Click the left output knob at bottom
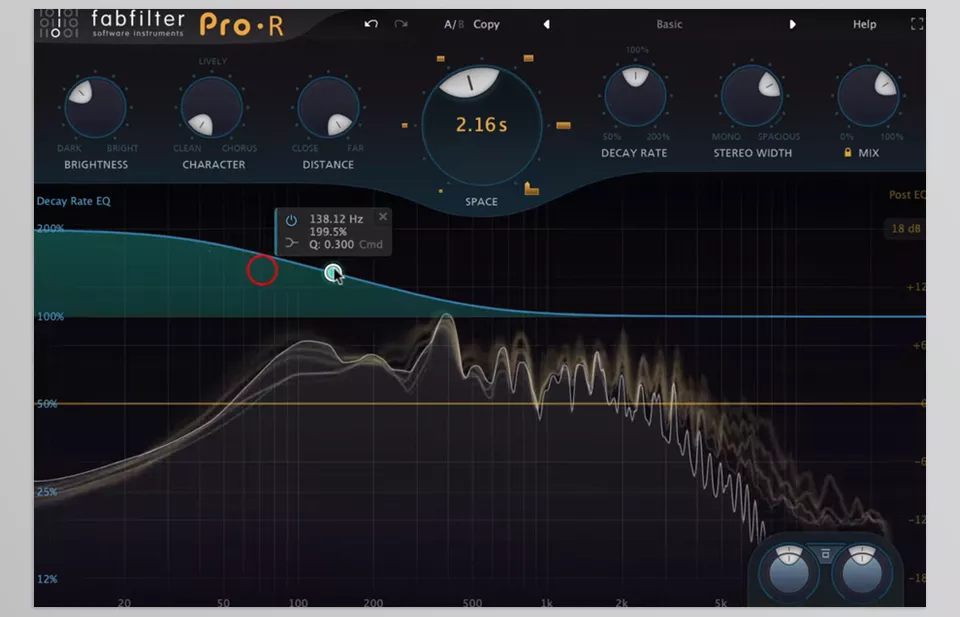The image size is (960, 617). [789, 572]
